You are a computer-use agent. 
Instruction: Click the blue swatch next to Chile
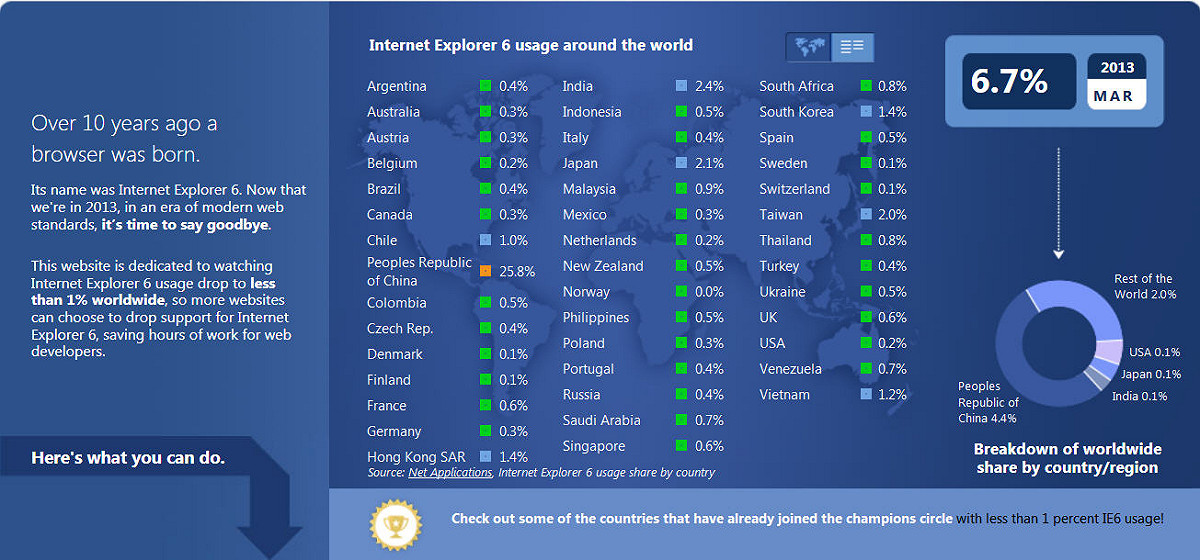tap(485, 240)
